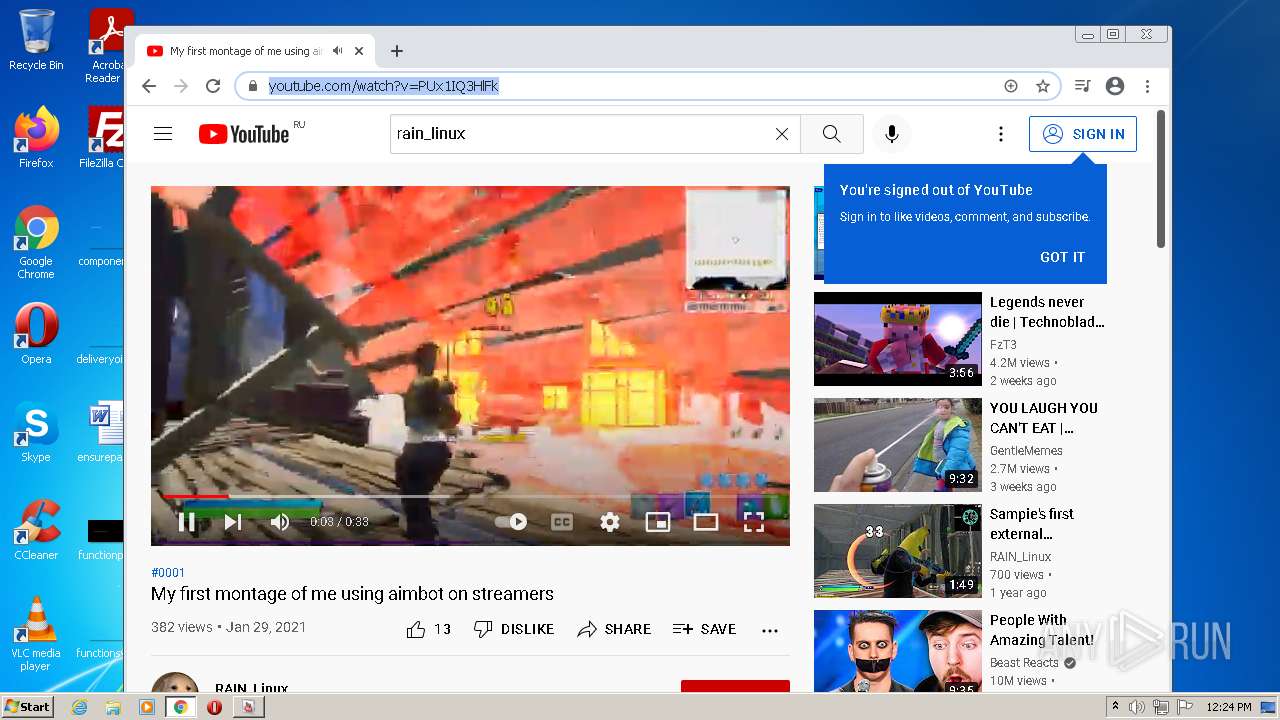Viewport: 1280px width, 720px height.
Task: Open more actions below video
Action: click(770, 630)
